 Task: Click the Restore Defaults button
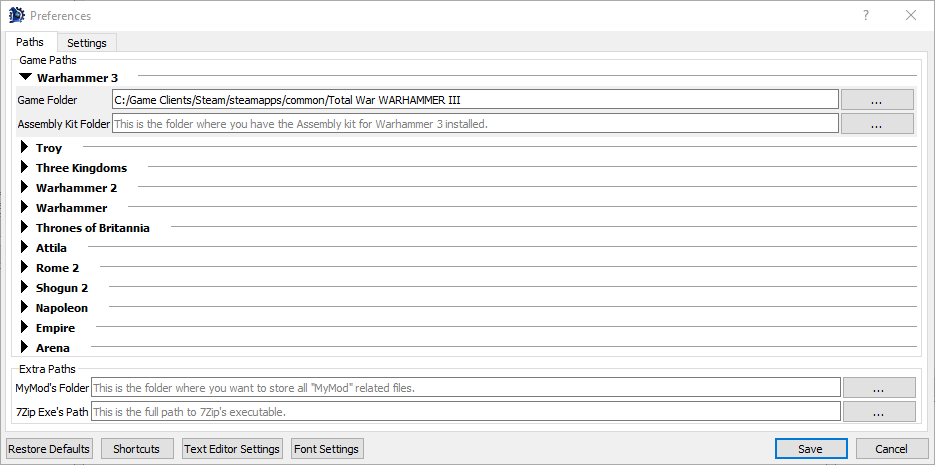(x=49, y=449)
